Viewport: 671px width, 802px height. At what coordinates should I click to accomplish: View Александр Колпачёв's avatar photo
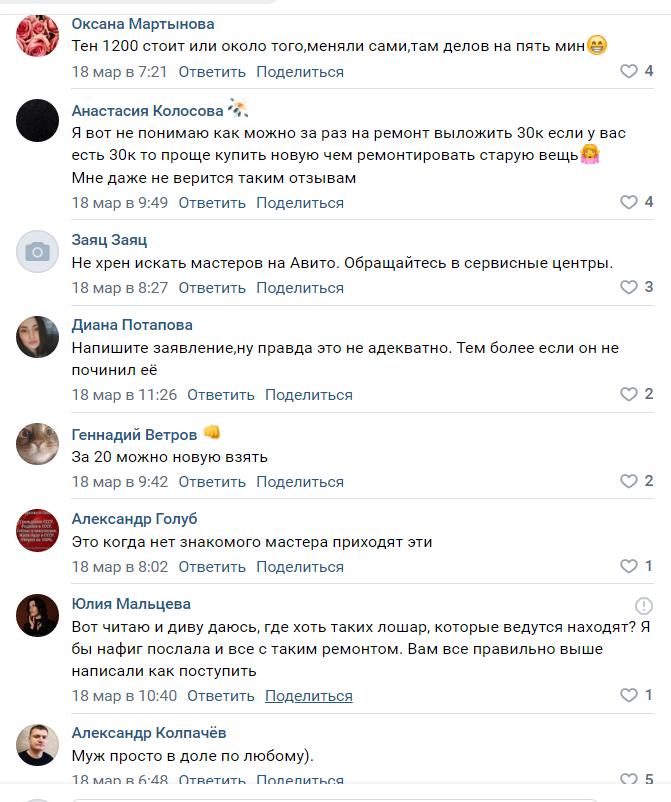[38, 744]
